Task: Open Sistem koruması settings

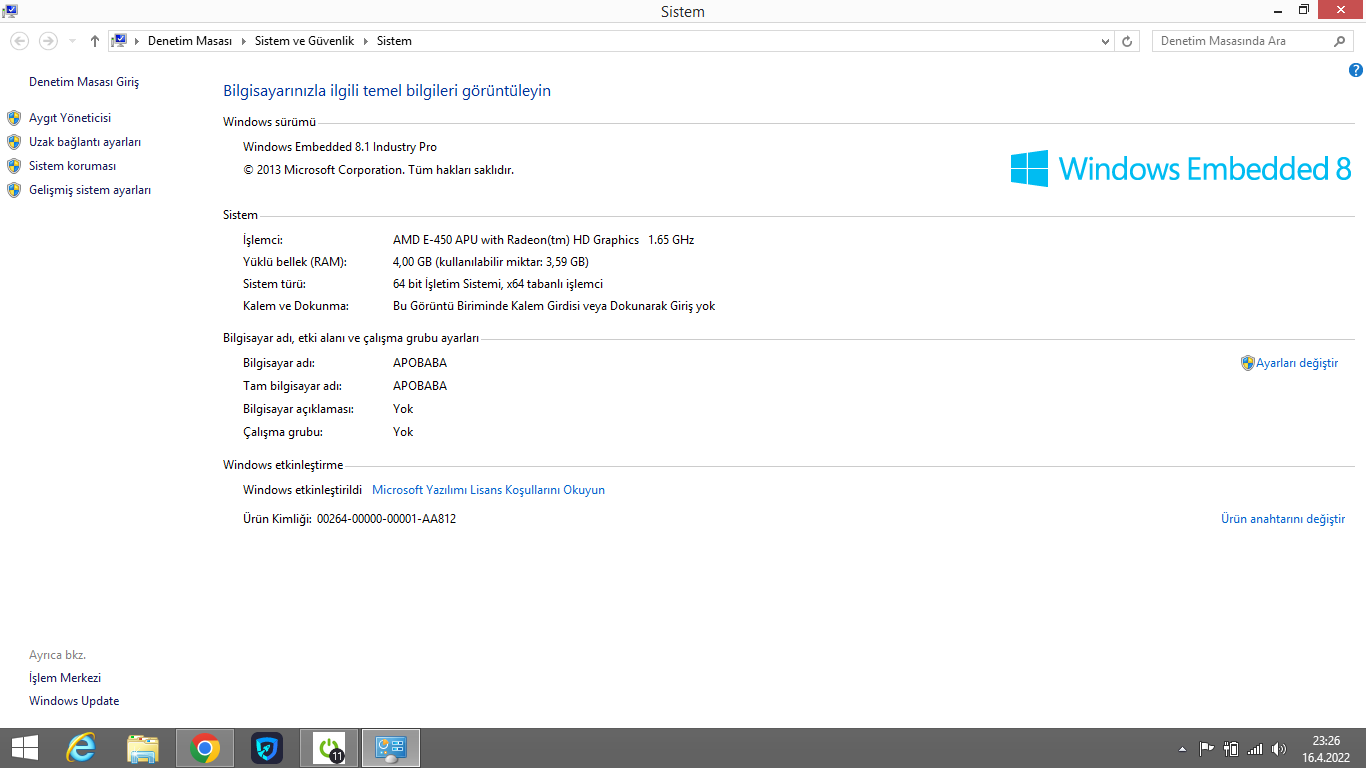Action: (x=73, y=166)
